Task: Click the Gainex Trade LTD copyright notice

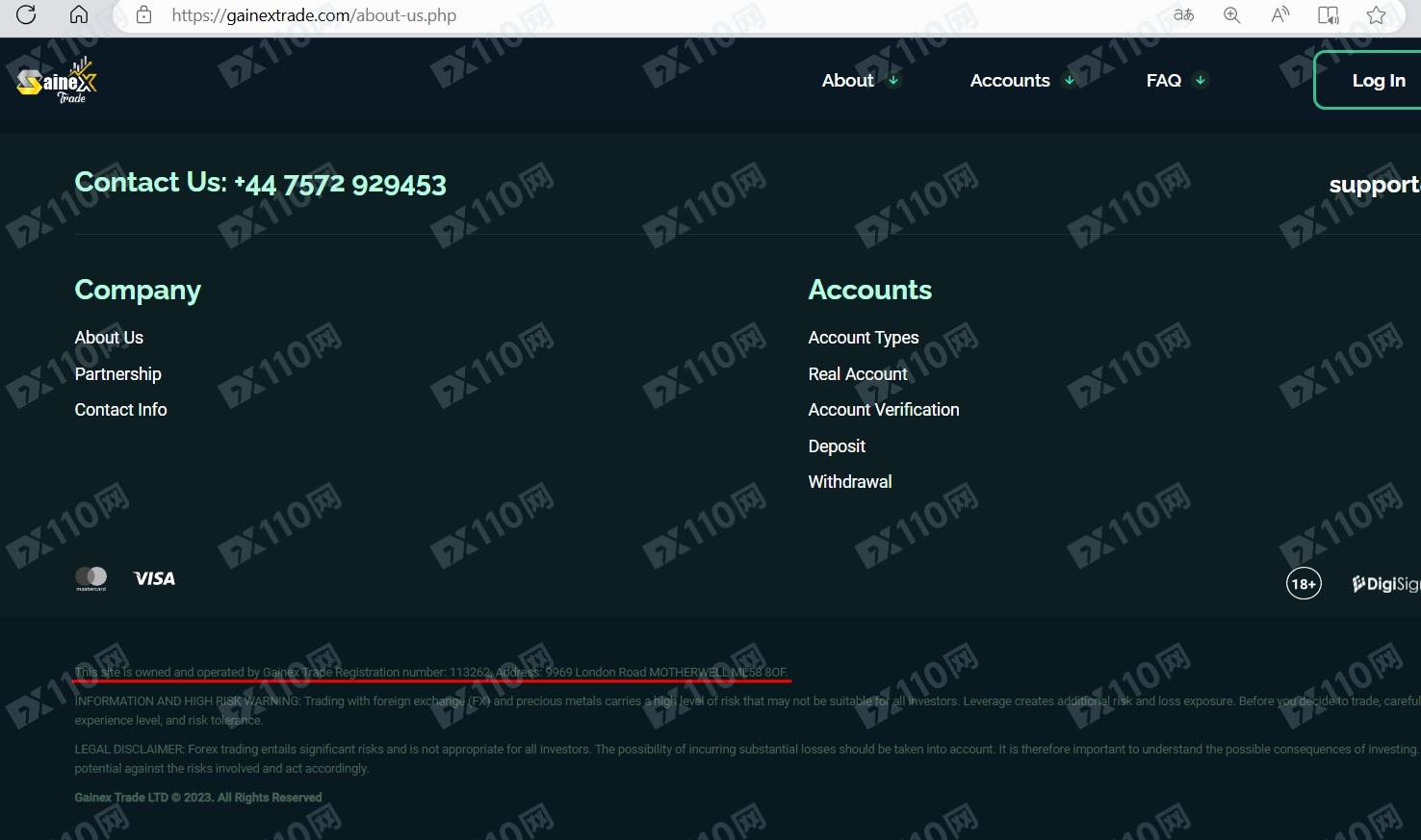Action: [x=198, y=798]
